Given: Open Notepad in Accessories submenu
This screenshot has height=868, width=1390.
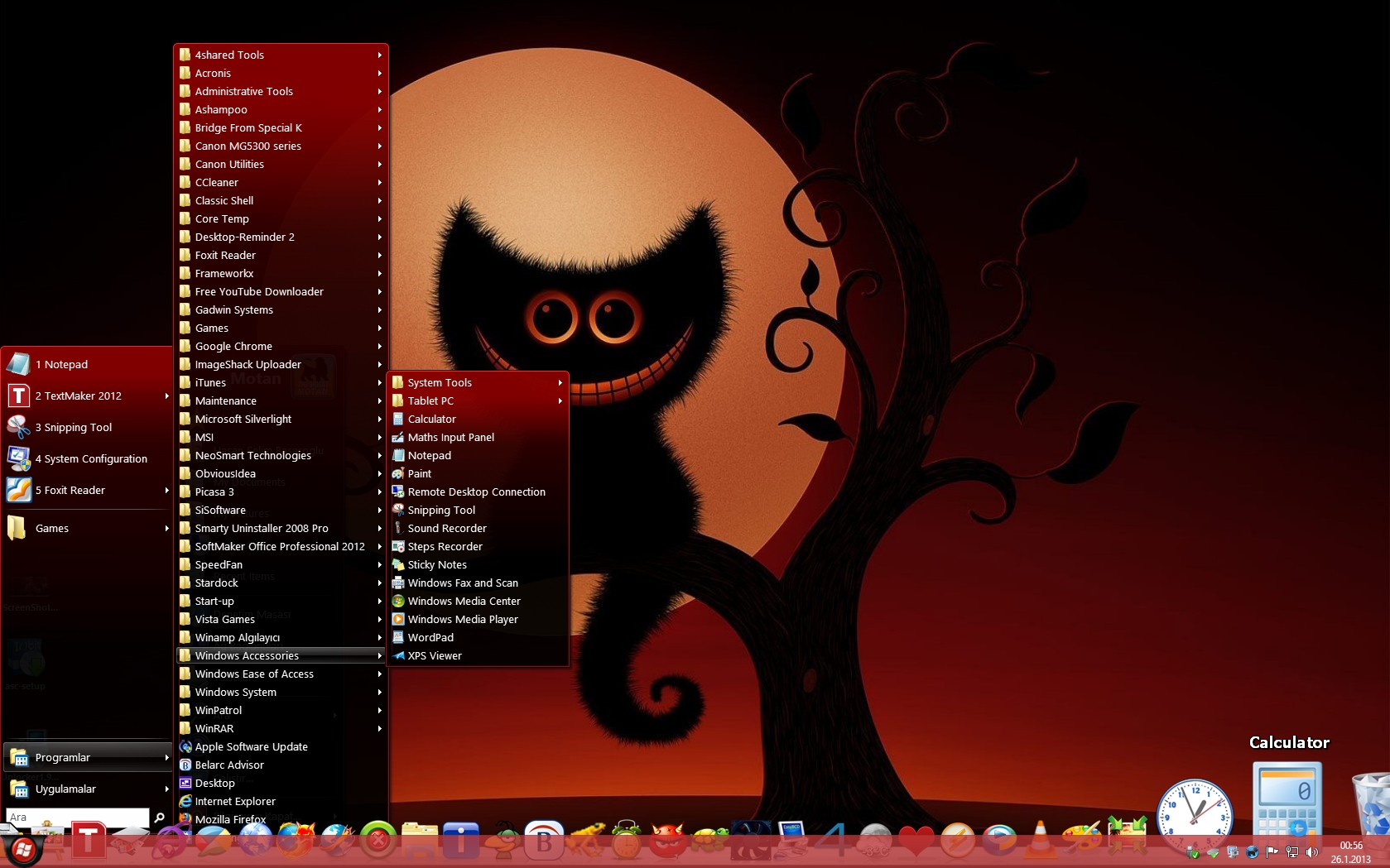Looking at the screenshot, I should pyautogui.click(x=478, y=455).
